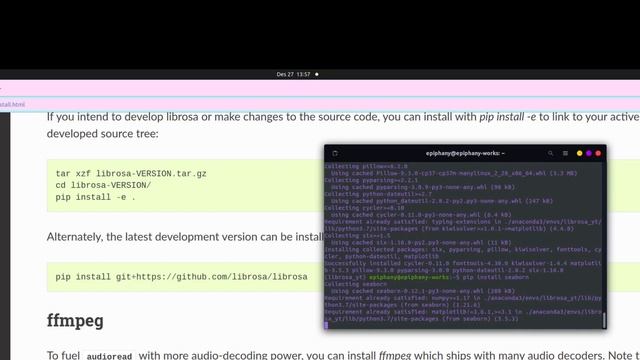Maximize the terminal with the purple button
Viewport: 640px width, 360px height.
click(x=589, y=153)
